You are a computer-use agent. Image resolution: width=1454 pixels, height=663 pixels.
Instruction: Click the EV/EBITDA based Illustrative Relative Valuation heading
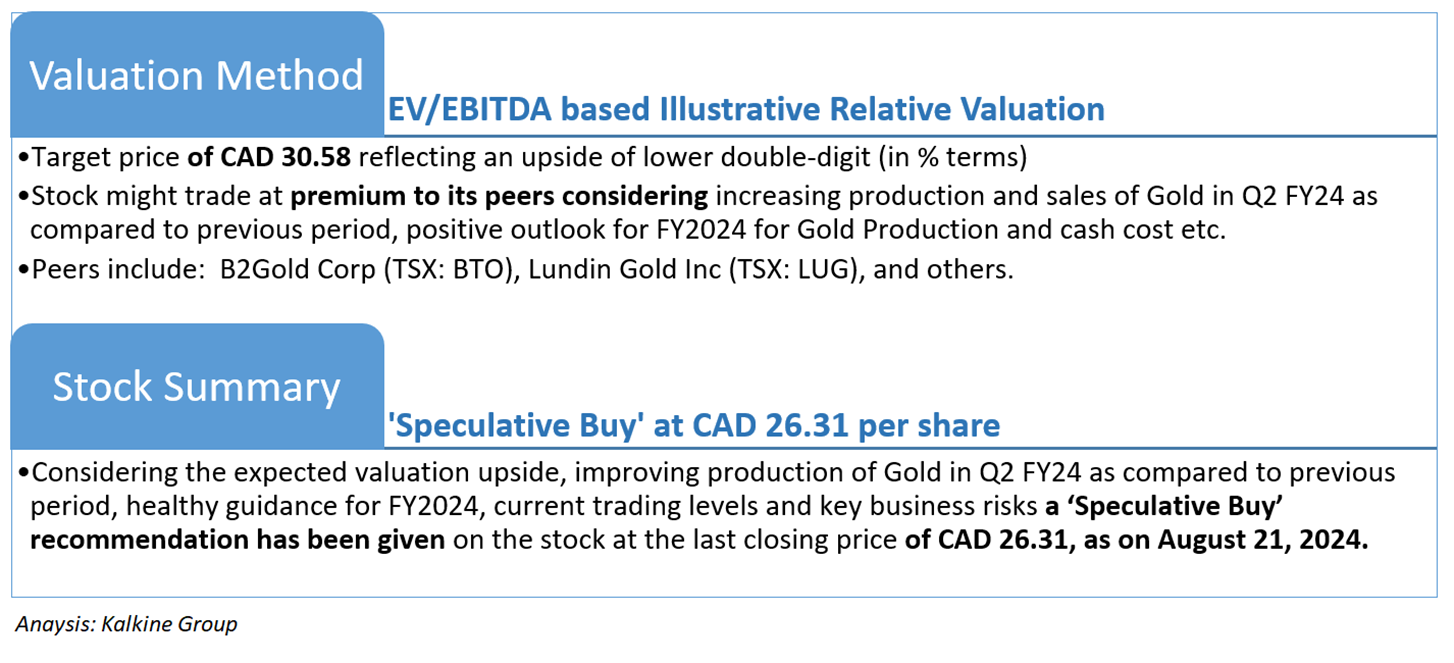[x=745, y=109]
